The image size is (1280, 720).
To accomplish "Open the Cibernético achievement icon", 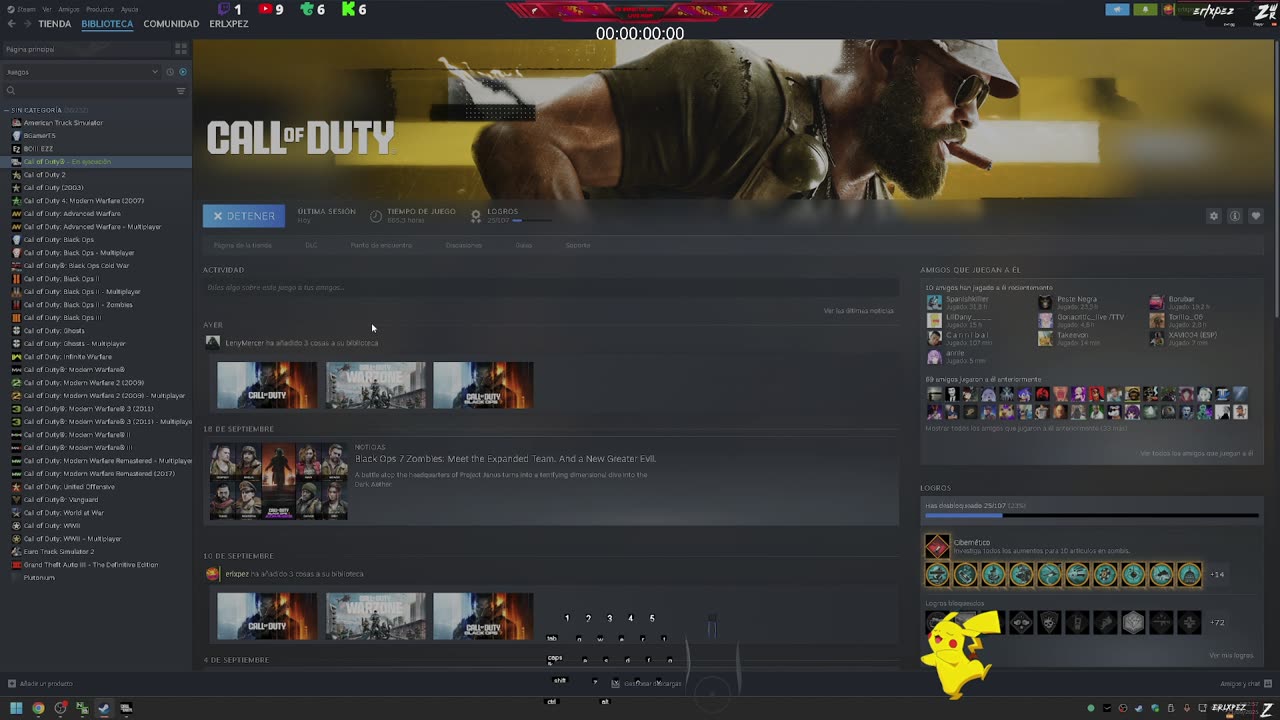I will (937, 546).
